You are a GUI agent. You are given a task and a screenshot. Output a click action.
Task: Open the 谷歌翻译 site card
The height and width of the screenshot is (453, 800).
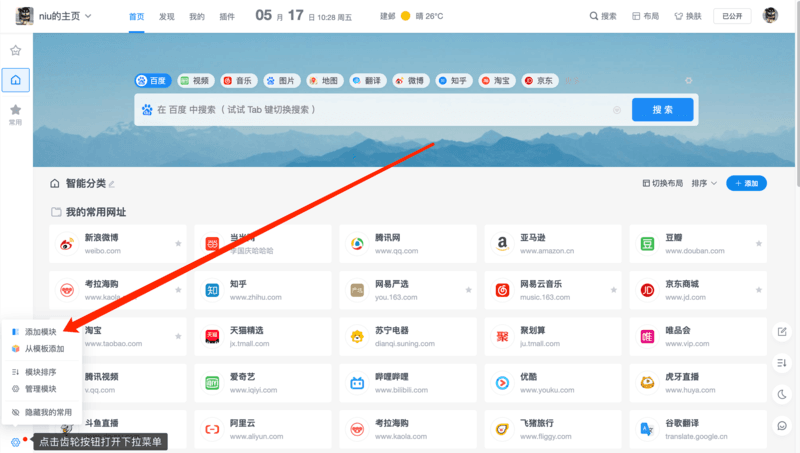(x=698, y=430)
